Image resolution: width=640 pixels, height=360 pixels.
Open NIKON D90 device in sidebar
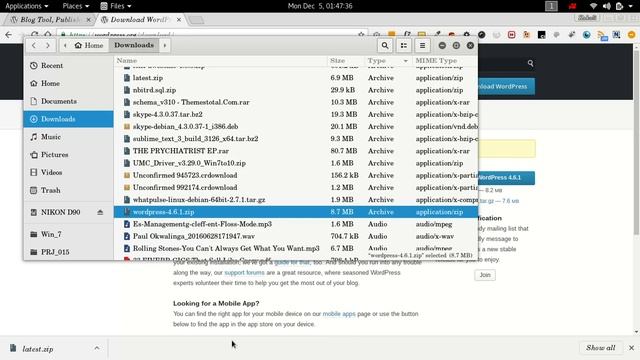click(60, 212)
